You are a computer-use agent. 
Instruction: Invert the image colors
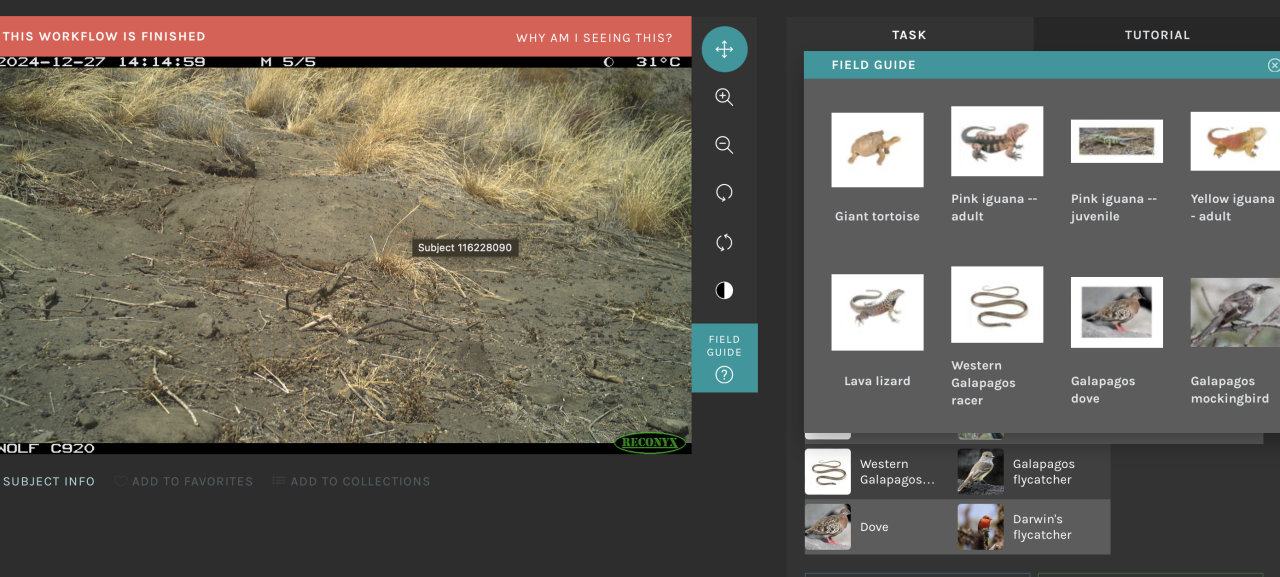tap(724, 290)
